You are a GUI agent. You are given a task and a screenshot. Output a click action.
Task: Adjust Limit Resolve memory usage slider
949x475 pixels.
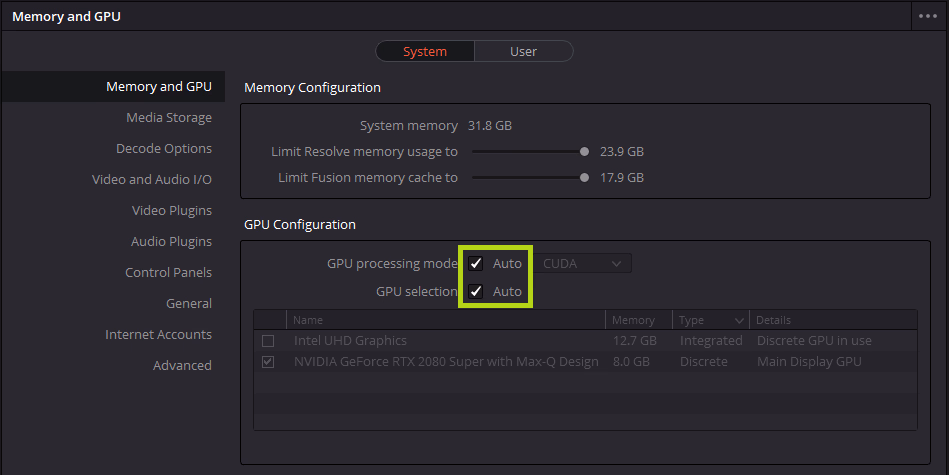coord(584,152)
